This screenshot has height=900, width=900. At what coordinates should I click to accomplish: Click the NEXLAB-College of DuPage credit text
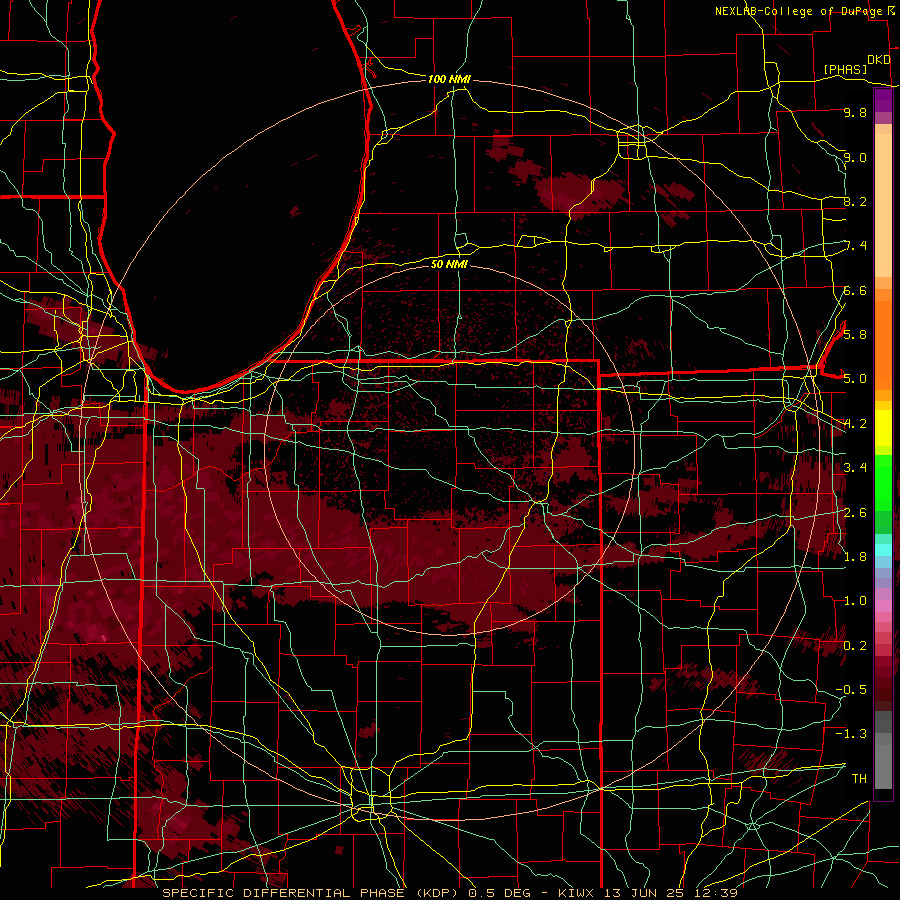[x=798, y=11]
